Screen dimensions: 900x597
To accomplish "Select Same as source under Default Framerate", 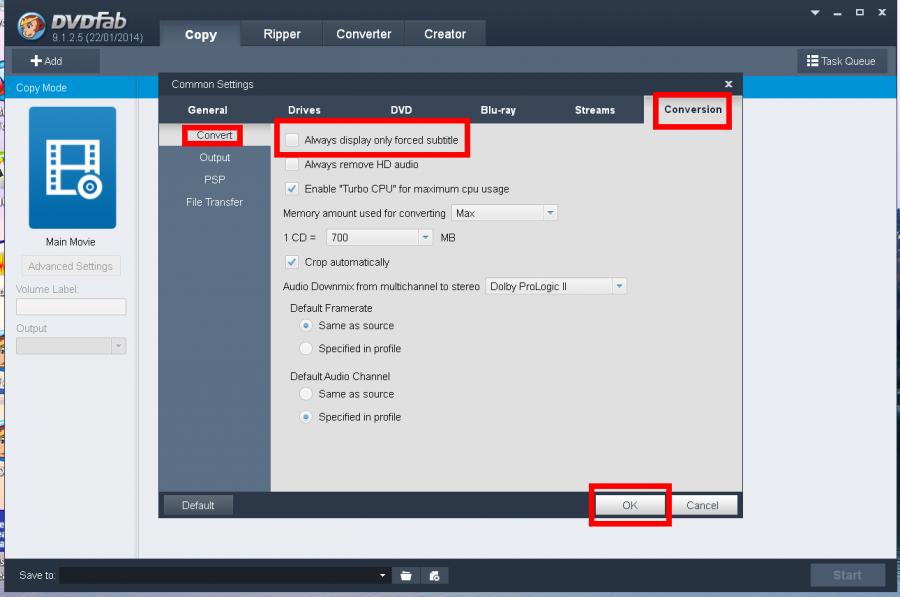I will point(307,325).
